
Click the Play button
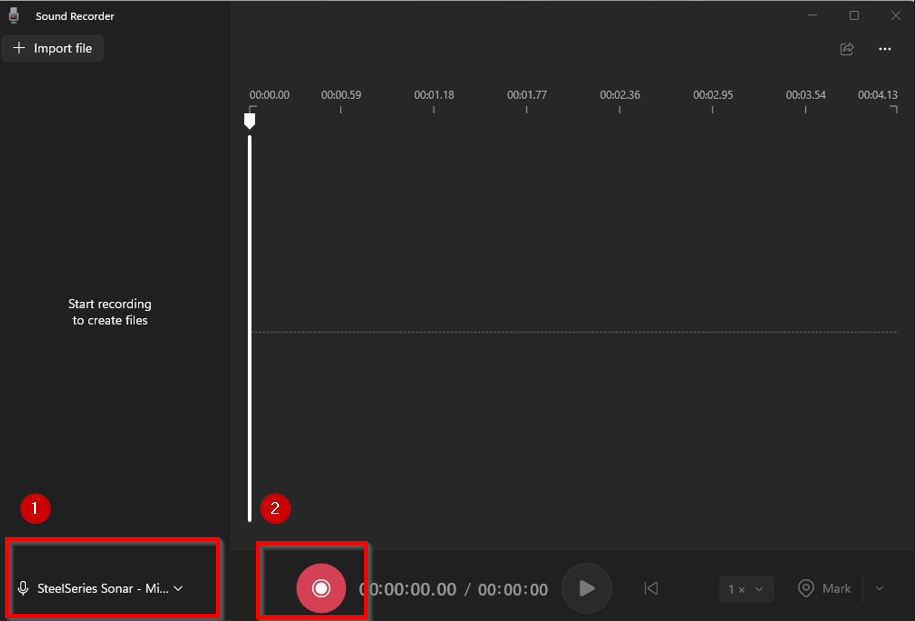click(x=586, y=588)
